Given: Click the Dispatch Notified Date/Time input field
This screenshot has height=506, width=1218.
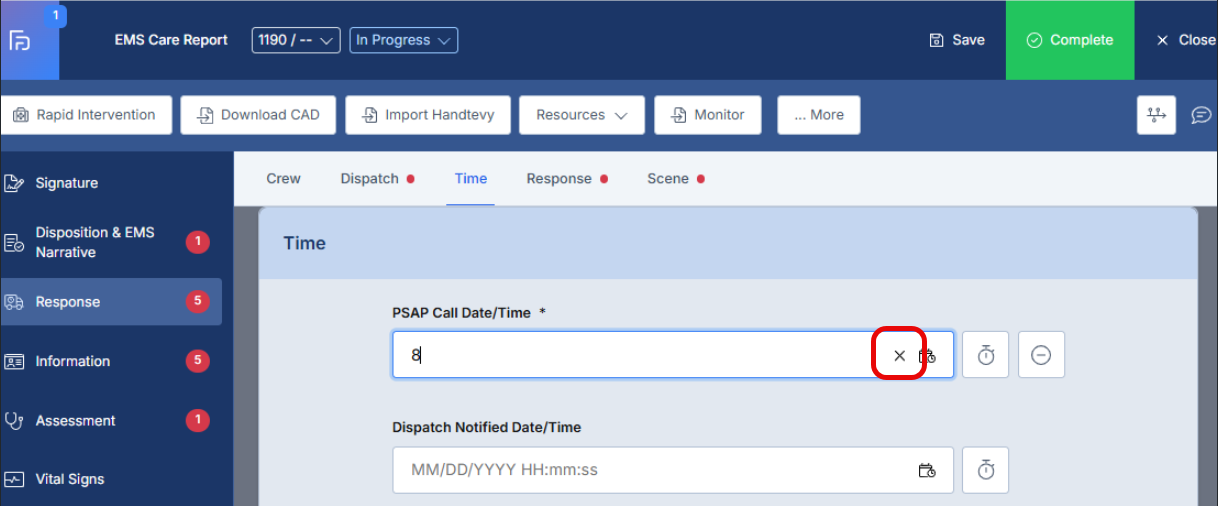Looking at the screenshot, I should [650, 470].
